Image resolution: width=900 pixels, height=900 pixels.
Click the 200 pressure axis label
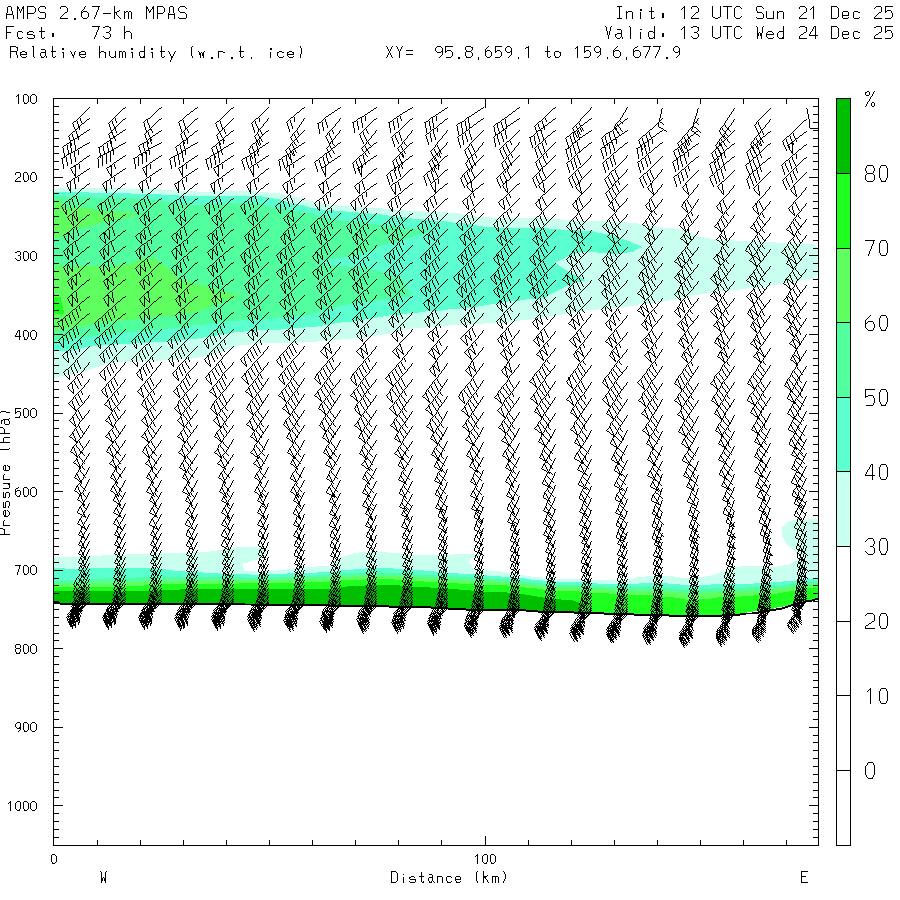[x=26, y=177]
